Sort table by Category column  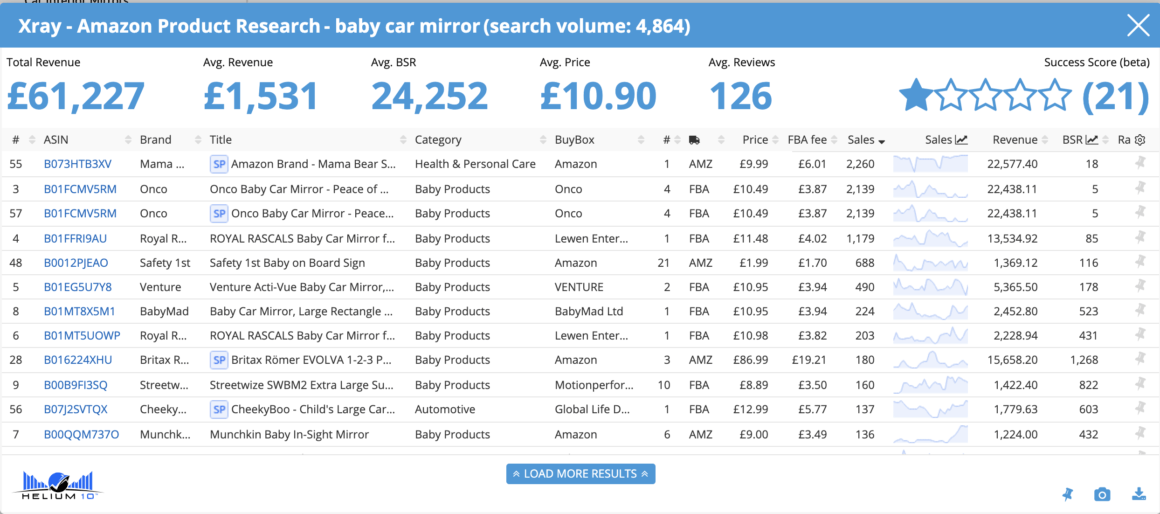point(438,140)
